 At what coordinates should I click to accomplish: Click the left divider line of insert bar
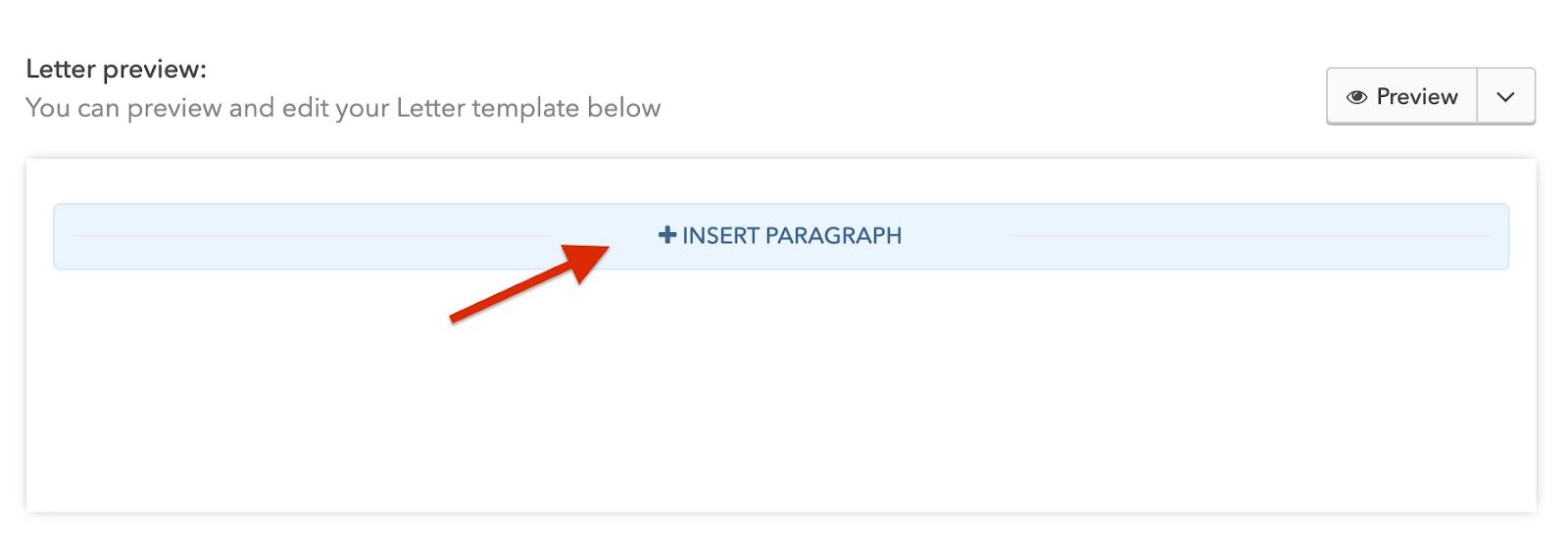click(314, 236)
